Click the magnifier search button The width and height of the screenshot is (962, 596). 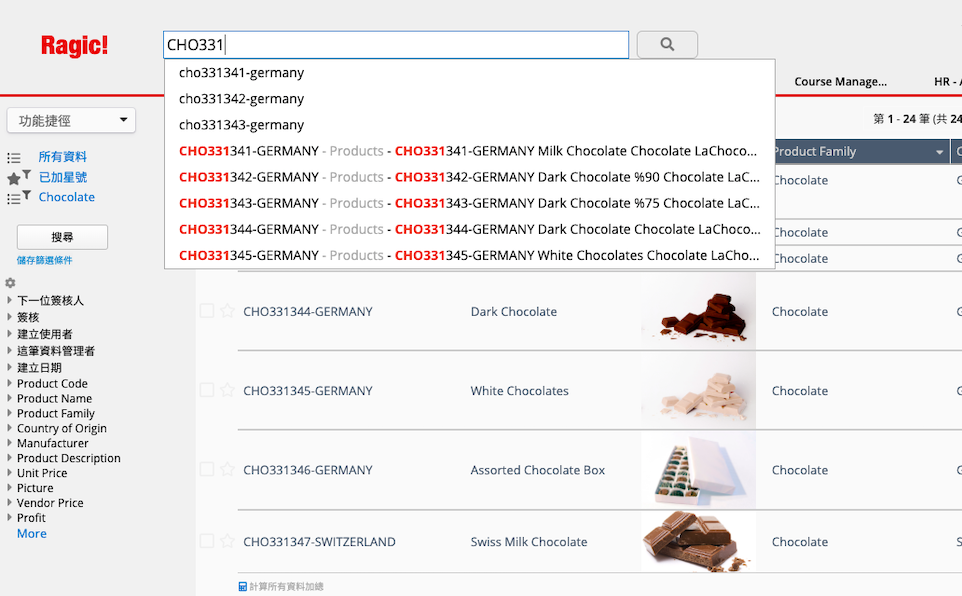667,45
